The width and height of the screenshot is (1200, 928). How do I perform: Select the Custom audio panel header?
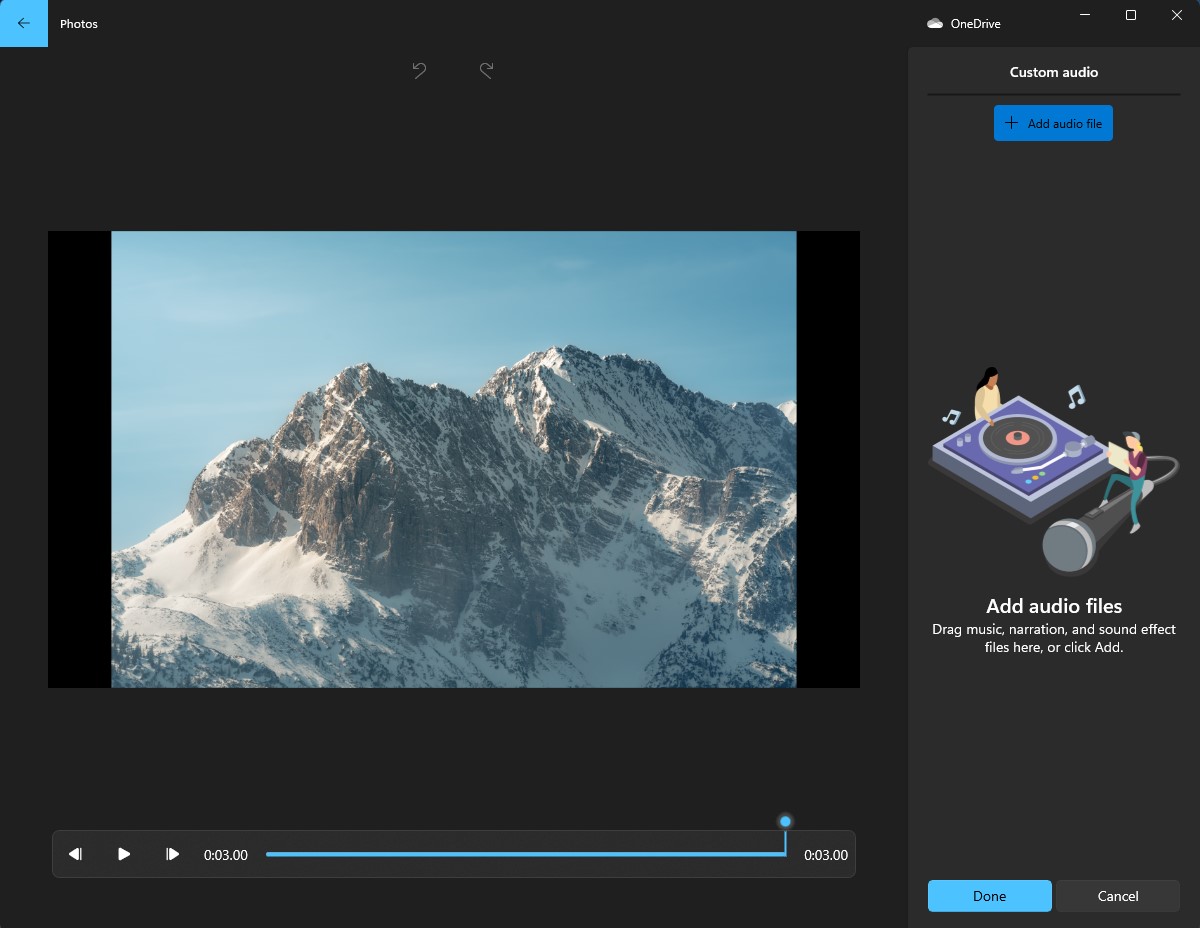[x=1053, y=71]
